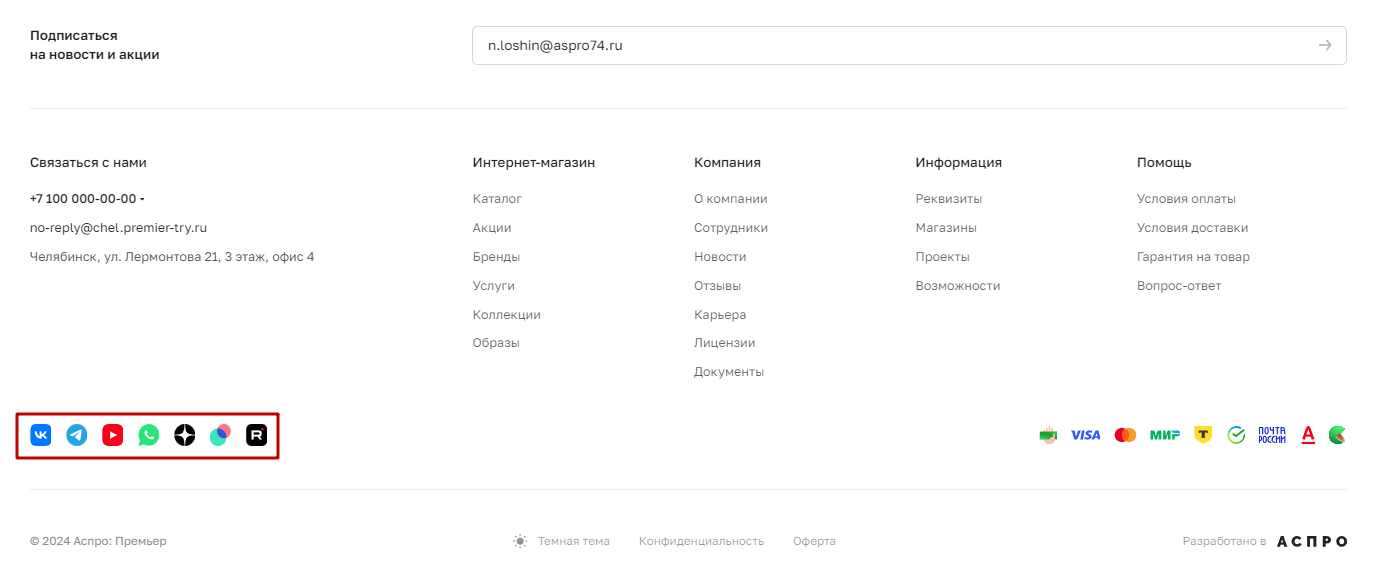Image resolution: width=1376 pixels, height=585 pixels.
Task: Open the Интернет-магазин section heading
Action: pyautogui.click(x=534, y=162)
